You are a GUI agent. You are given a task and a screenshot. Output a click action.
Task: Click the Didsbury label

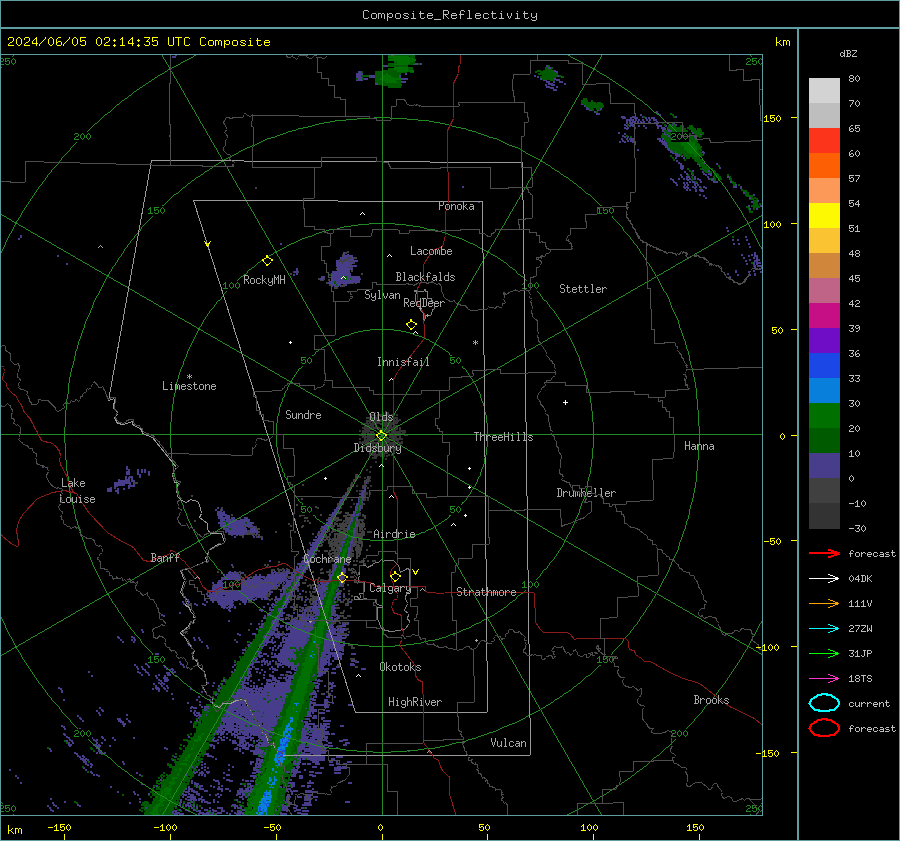click(x=377, y=448)
